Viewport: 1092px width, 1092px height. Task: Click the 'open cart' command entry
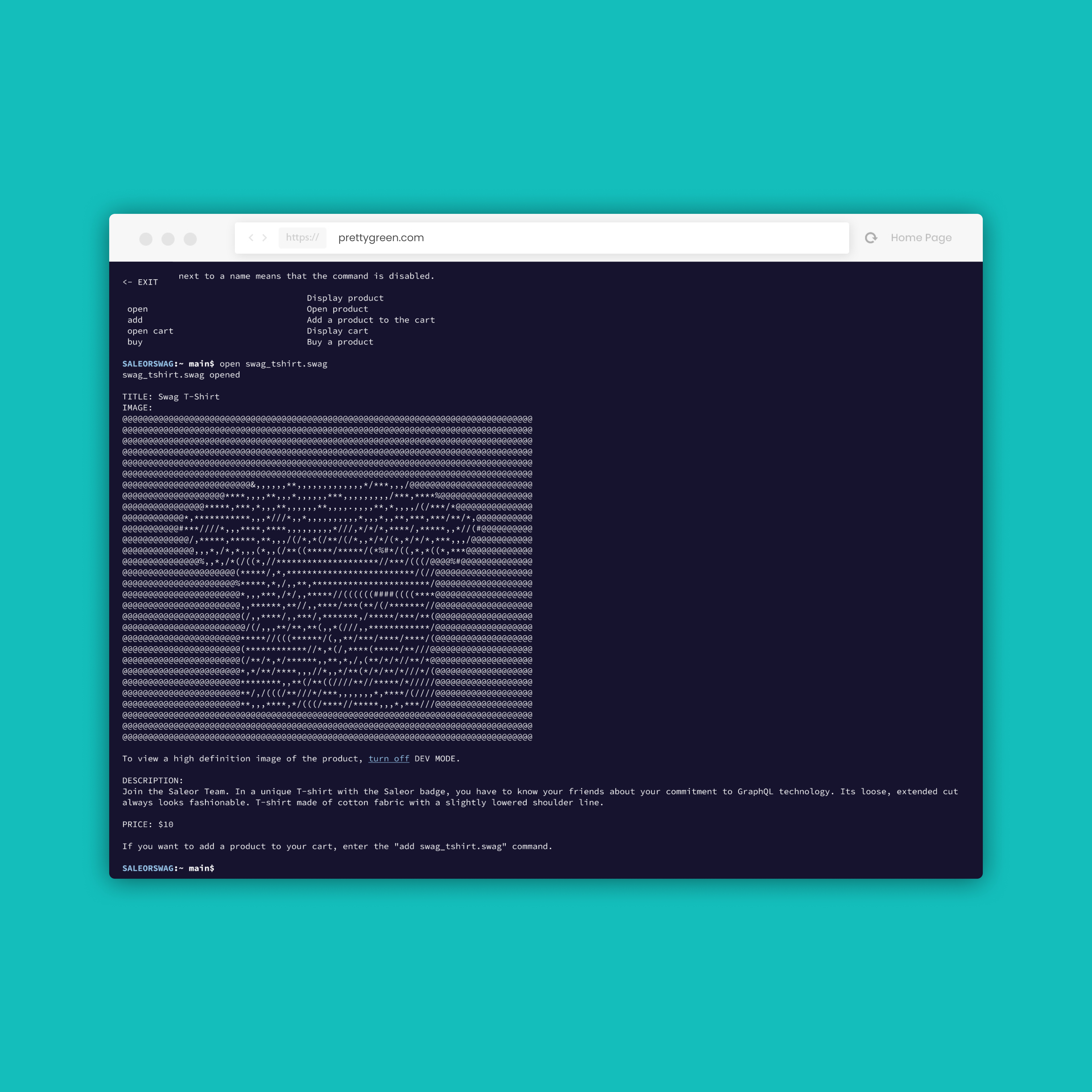(150, 331)
